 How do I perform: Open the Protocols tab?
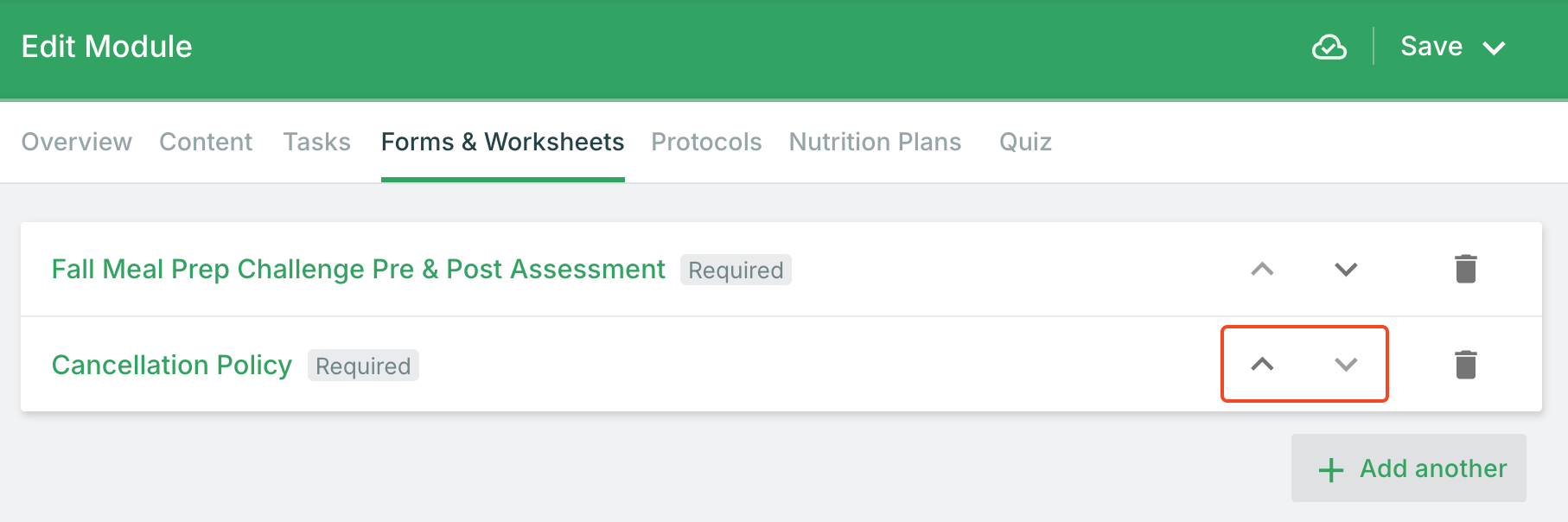(706, 142)
